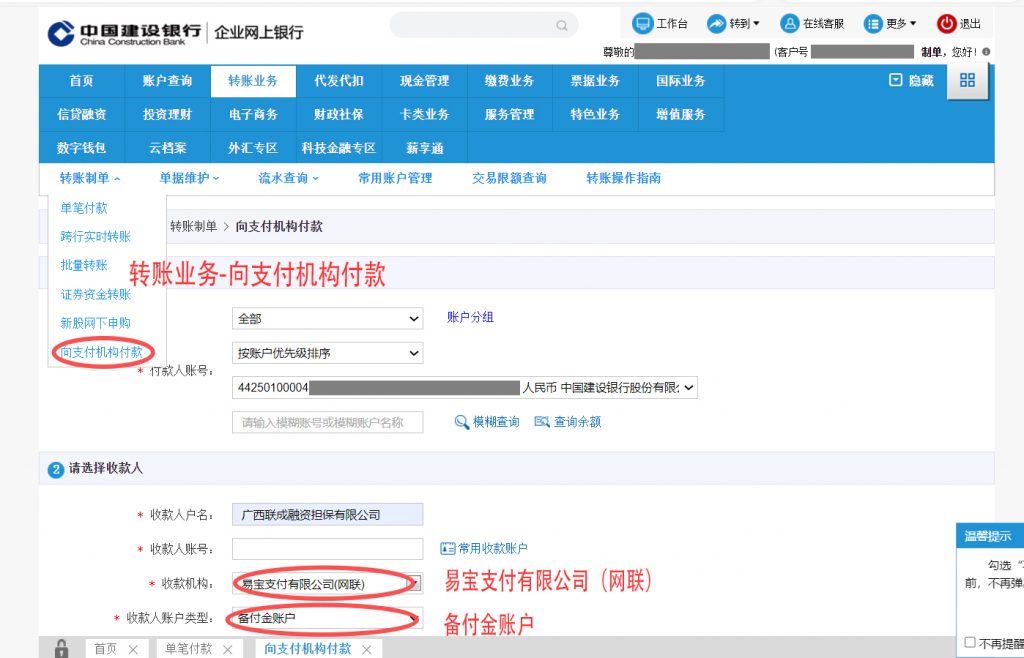
Task: Open 账户查询 menu
Action: click(167, 81)
